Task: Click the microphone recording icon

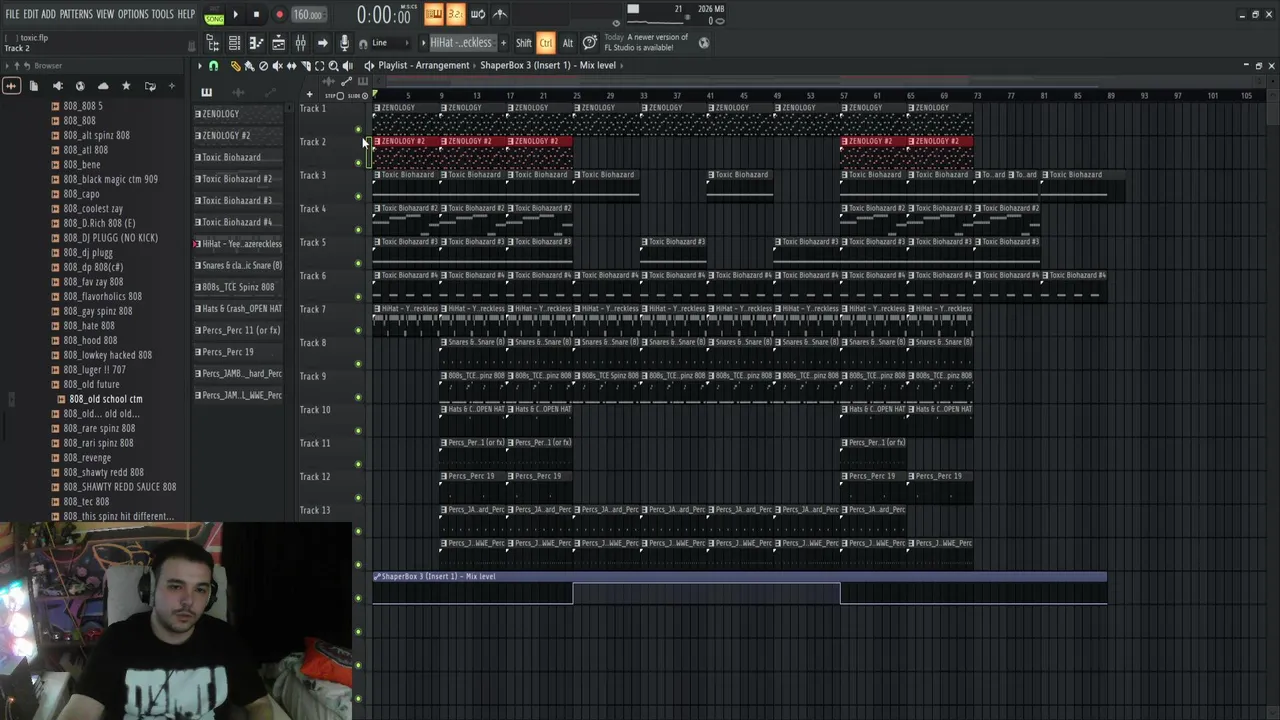Action: 344,43
